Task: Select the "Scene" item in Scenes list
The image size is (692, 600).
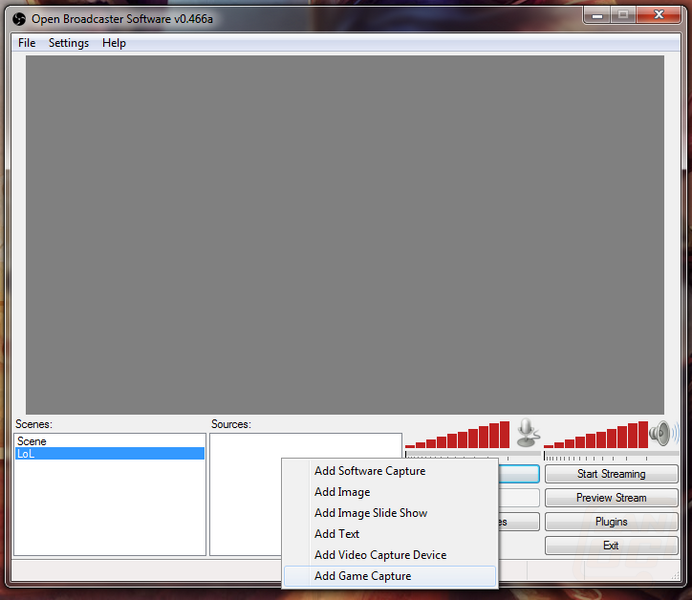Action: coord(32,441)
